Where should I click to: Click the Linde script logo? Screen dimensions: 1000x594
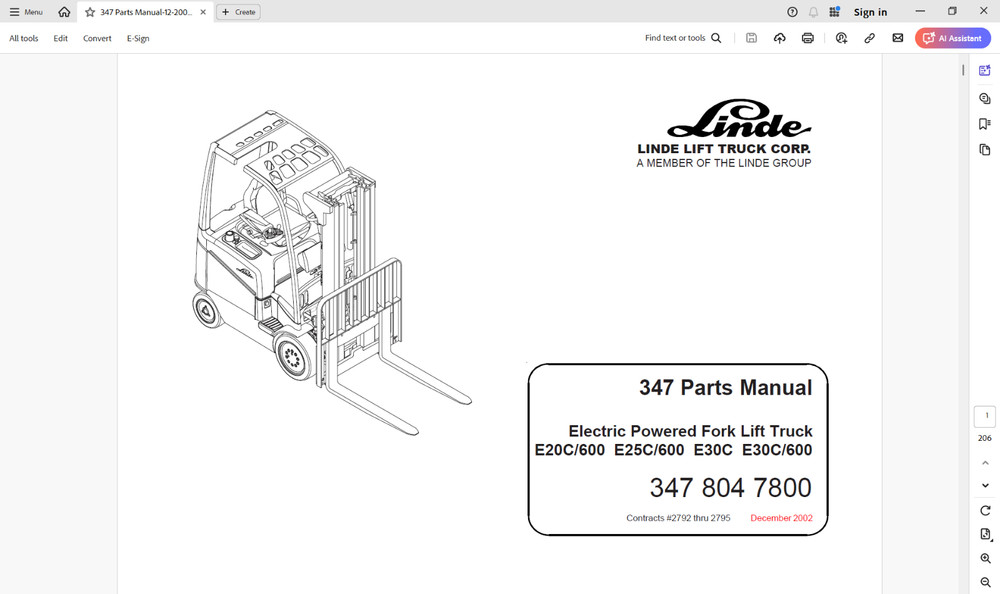point(739,119)
